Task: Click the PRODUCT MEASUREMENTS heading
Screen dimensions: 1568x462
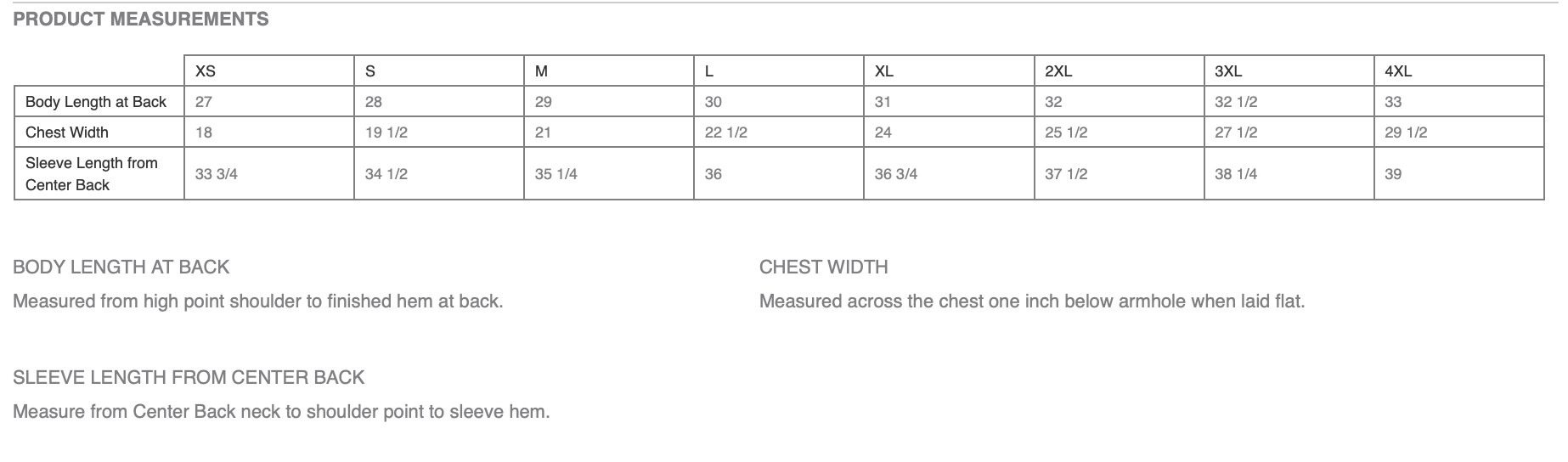Action: [x=141, y=19]
